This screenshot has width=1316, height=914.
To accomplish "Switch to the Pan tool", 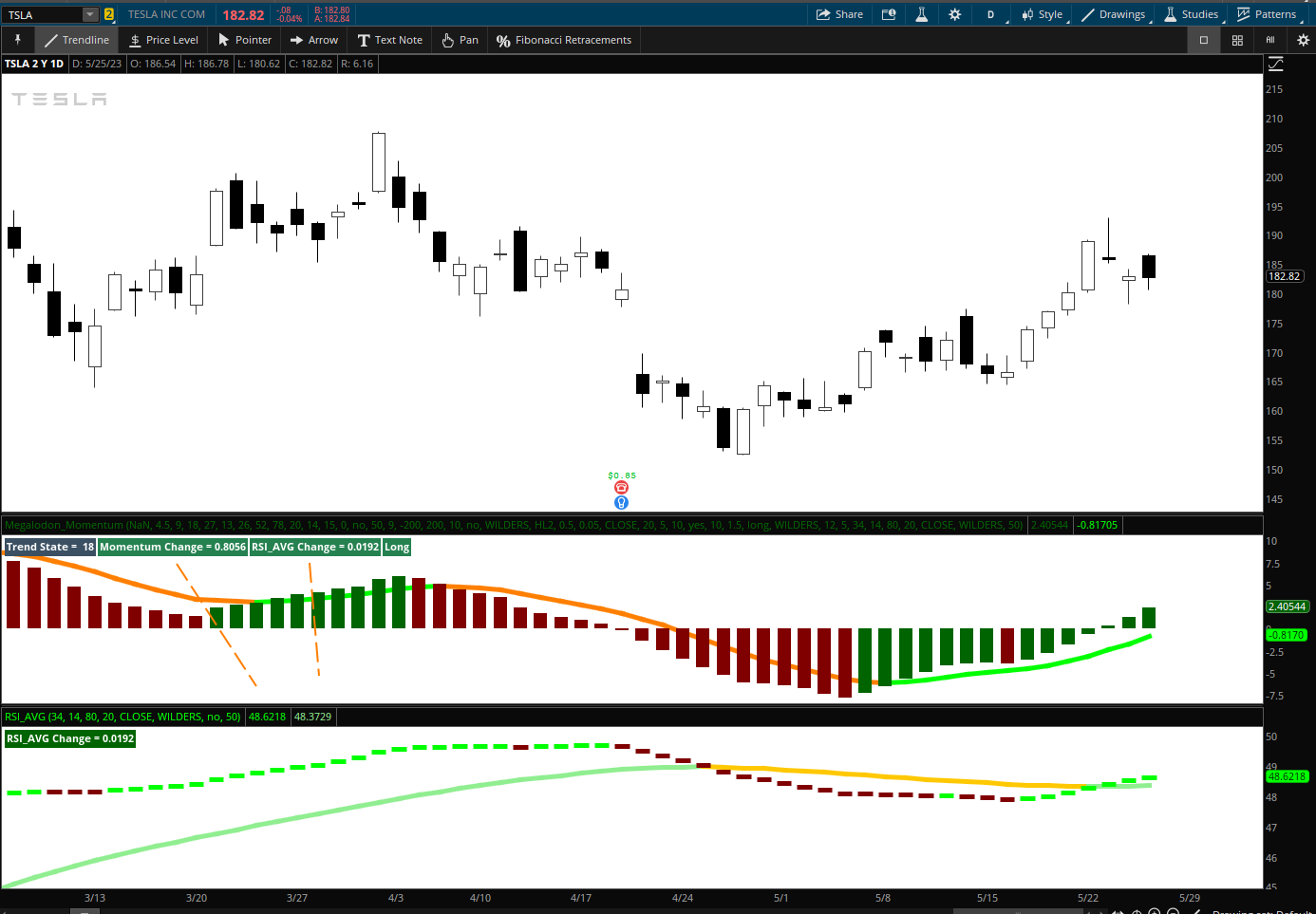I will (461, 40).
